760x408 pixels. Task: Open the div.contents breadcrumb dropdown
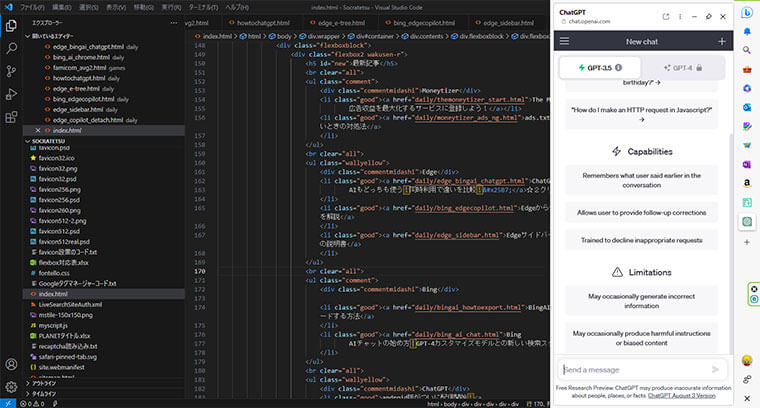(422, 36)
